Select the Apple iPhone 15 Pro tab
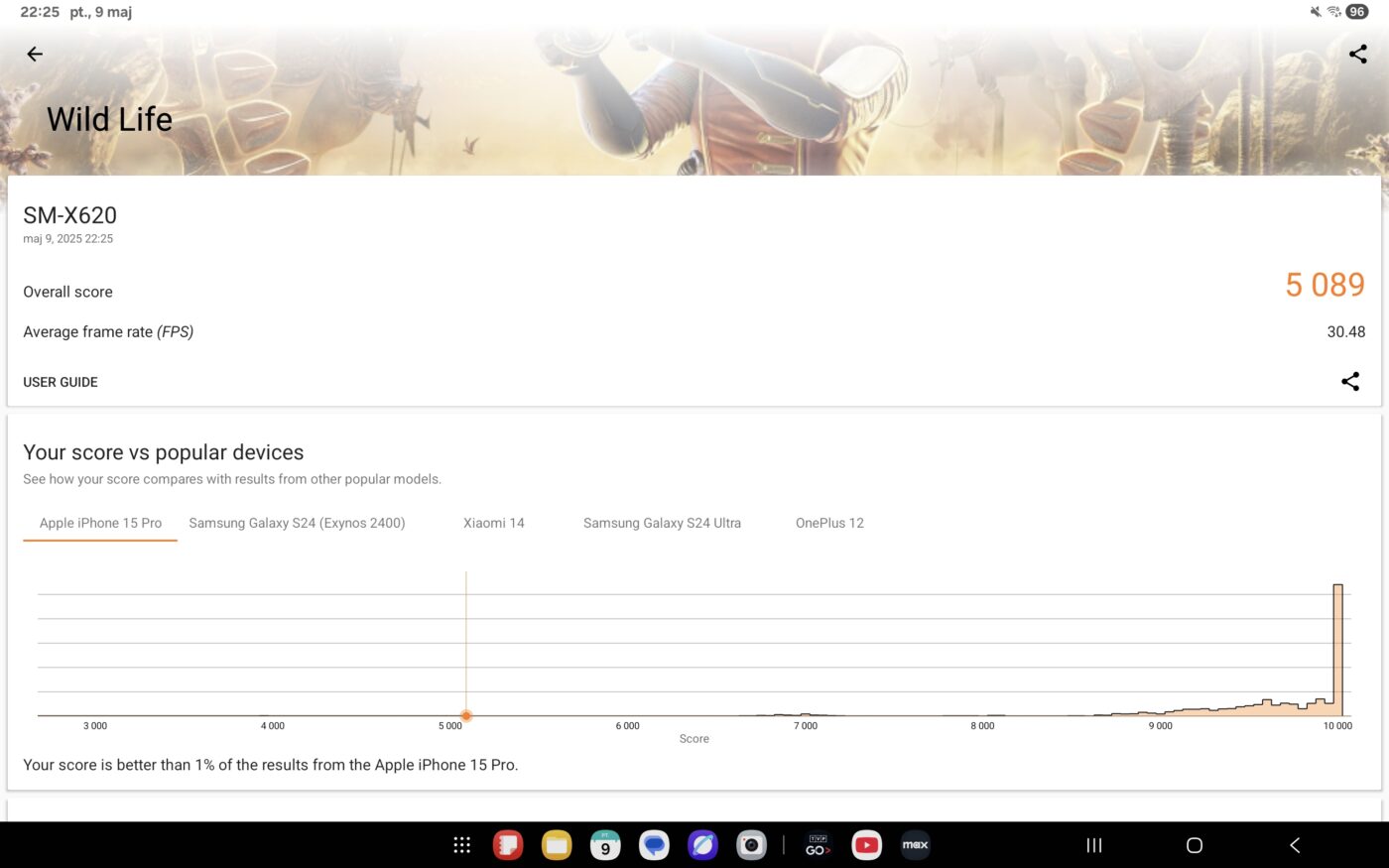The height and width of the screenshot is (868, 1389). (x=100, y=523)
